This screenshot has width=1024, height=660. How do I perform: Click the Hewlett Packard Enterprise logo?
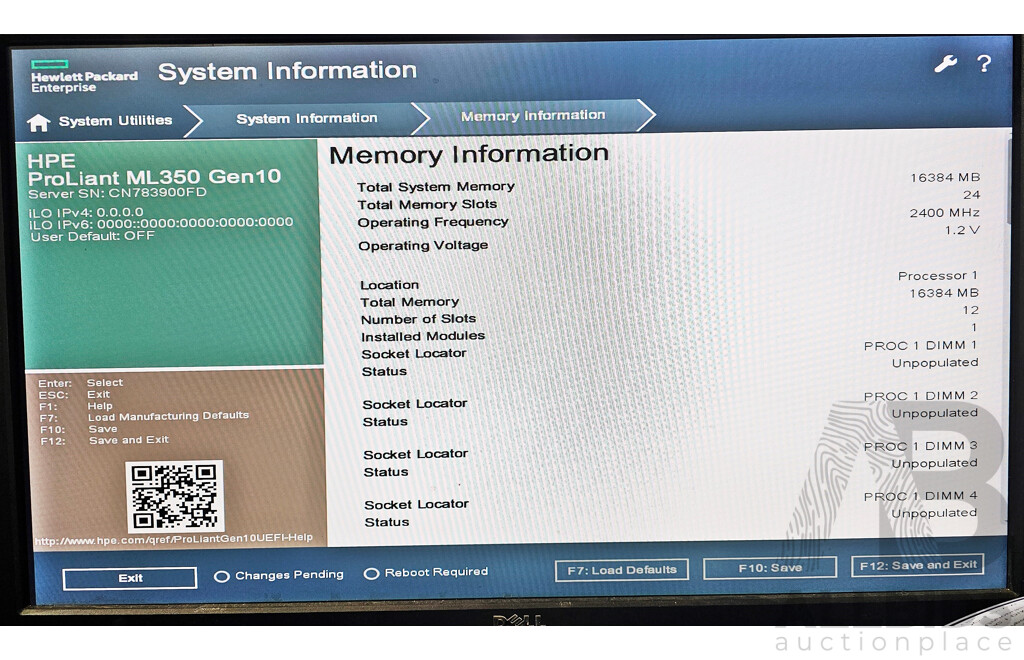(84, 76)
